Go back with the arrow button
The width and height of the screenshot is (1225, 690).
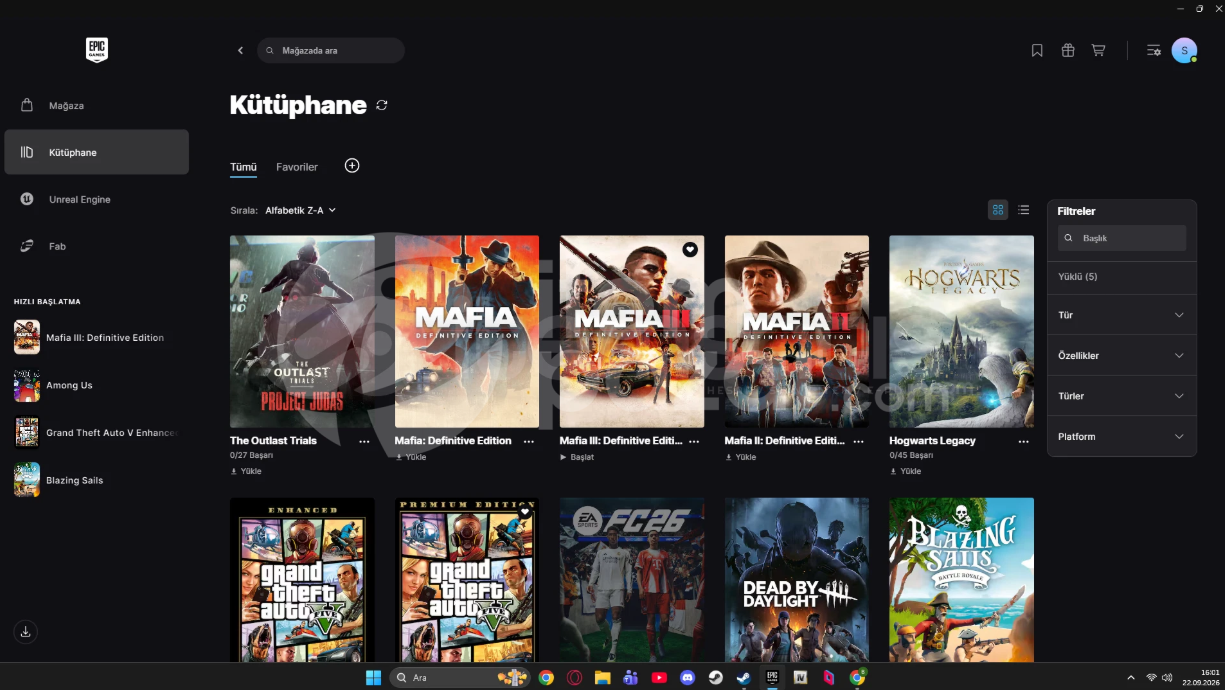240,50
